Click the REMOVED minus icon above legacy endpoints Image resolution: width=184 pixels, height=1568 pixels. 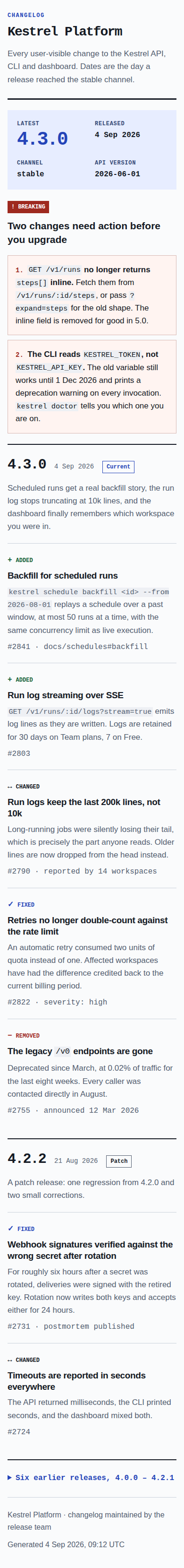click(10, 1035)
